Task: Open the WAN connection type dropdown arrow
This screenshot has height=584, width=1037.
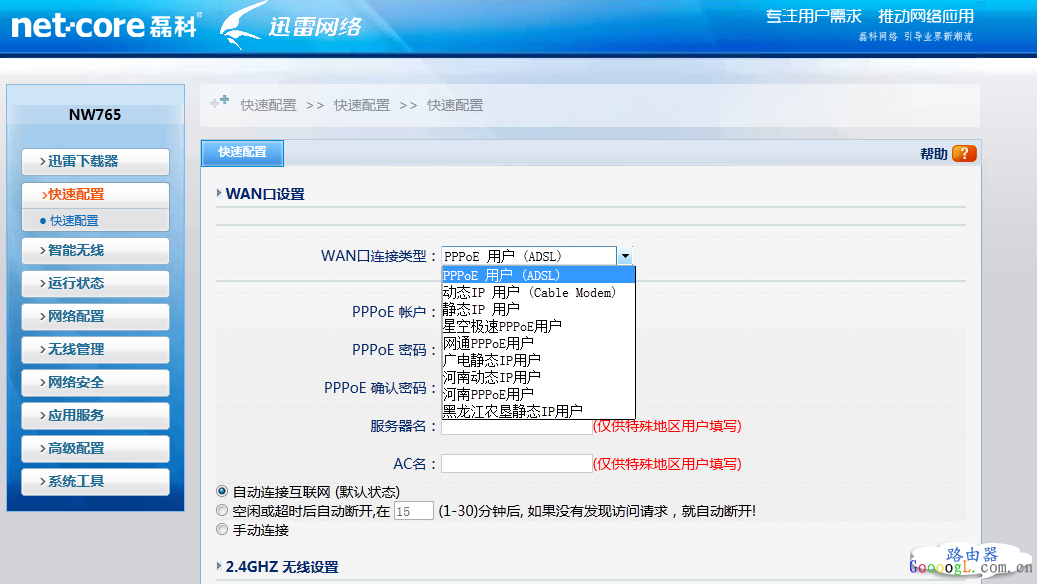Action: [x=625, y=256]
